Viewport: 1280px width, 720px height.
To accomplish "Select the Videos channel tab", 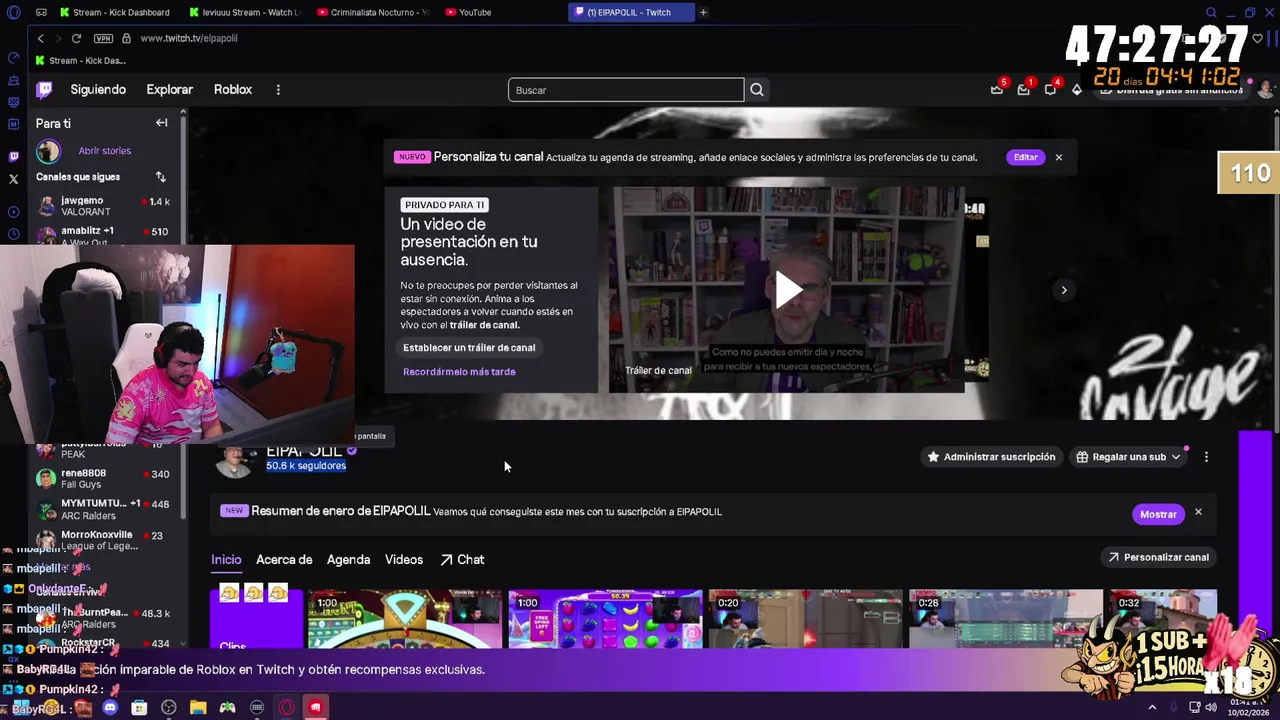I will (x=404, y=560).
